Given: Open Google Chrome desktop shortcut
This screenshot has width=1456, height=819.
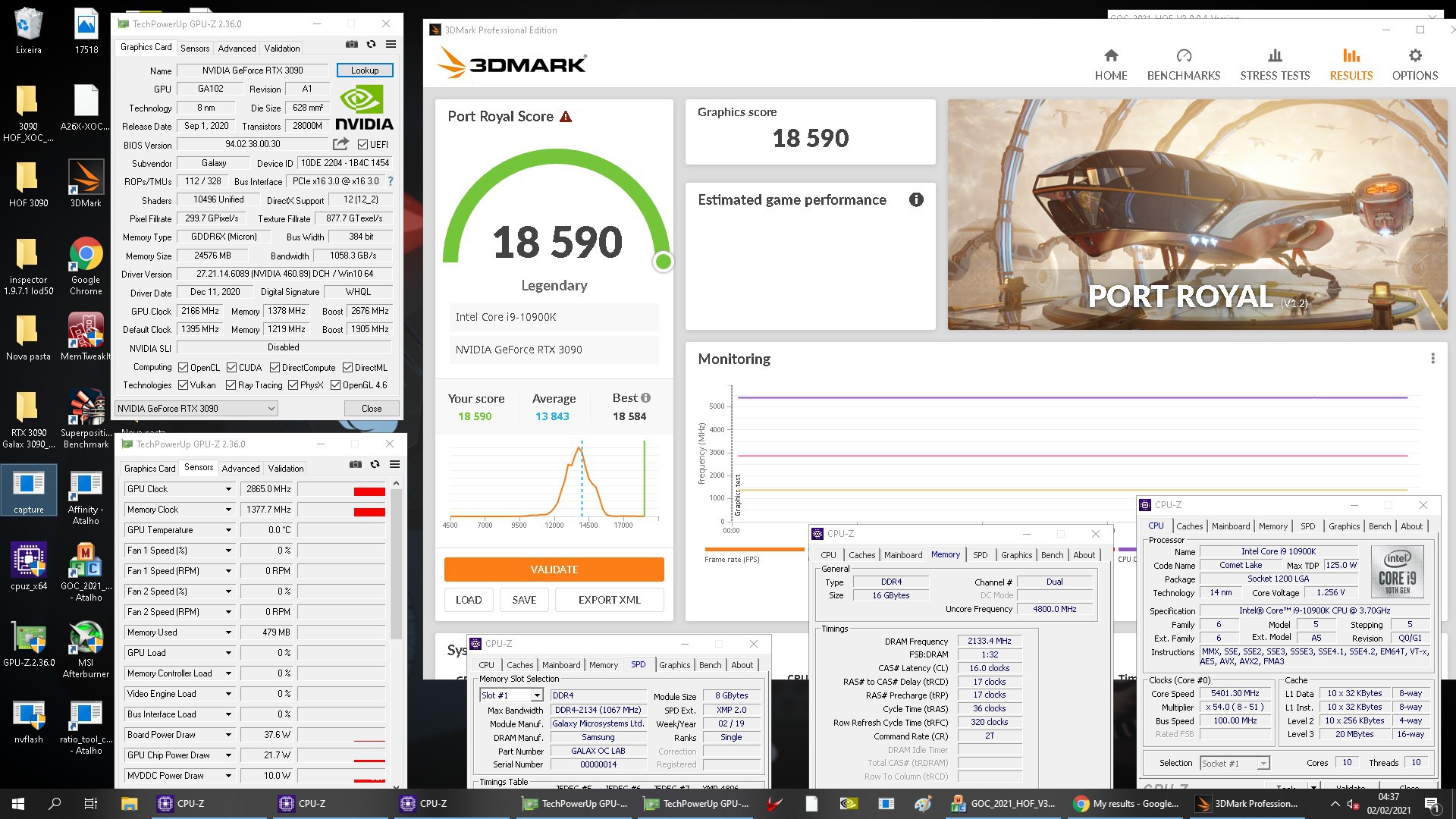Looking at the screenshot, I should (x=86, y=265).
